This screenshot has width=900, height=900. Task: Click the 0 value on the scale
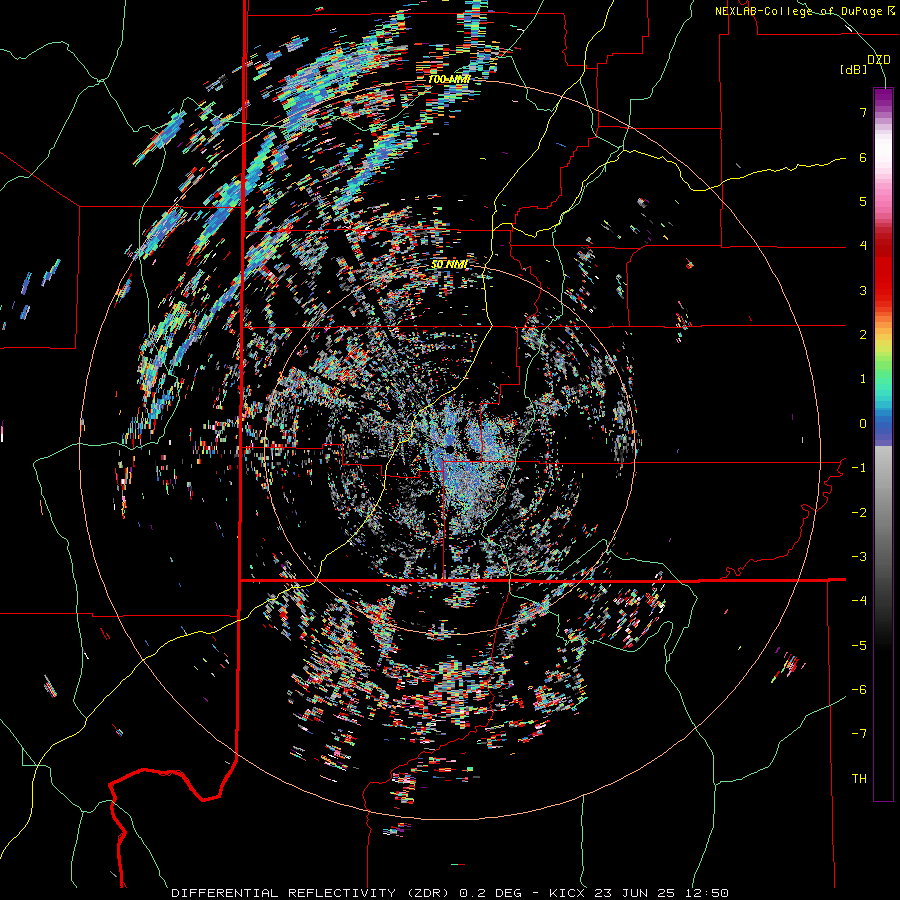(x=863, y=424)
